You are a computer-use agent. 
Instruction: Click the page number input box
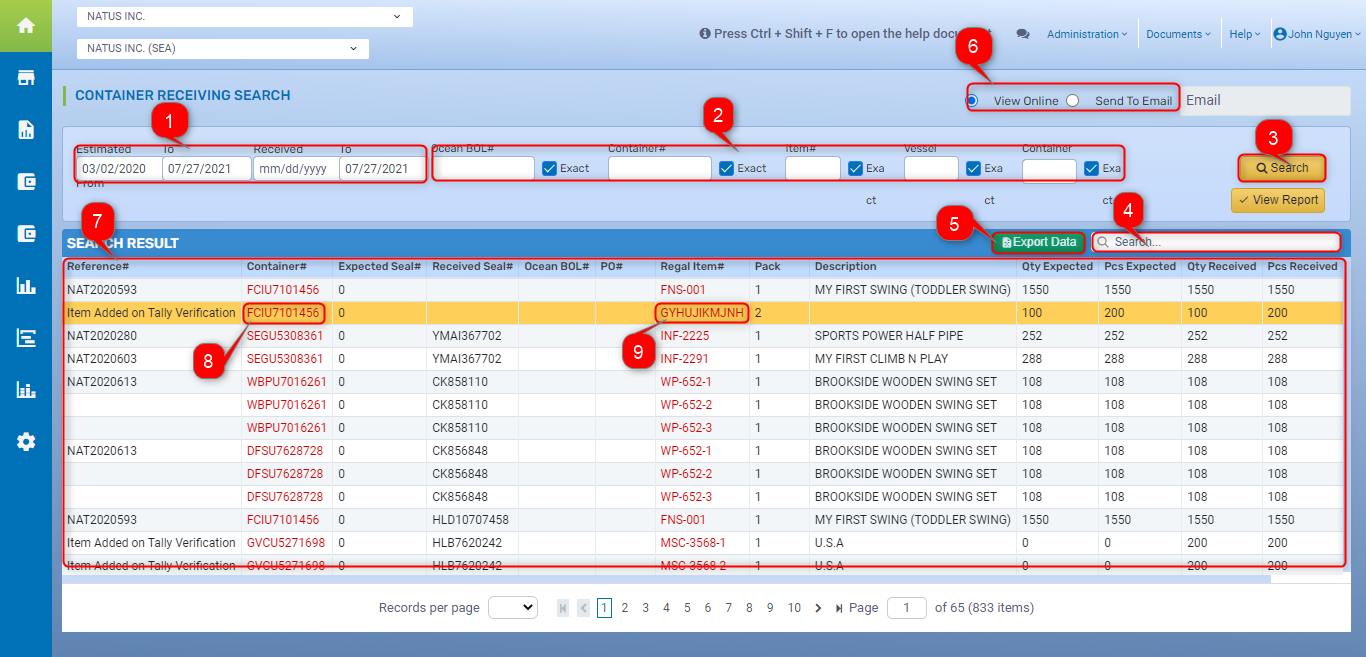click(x=907, y=608)
